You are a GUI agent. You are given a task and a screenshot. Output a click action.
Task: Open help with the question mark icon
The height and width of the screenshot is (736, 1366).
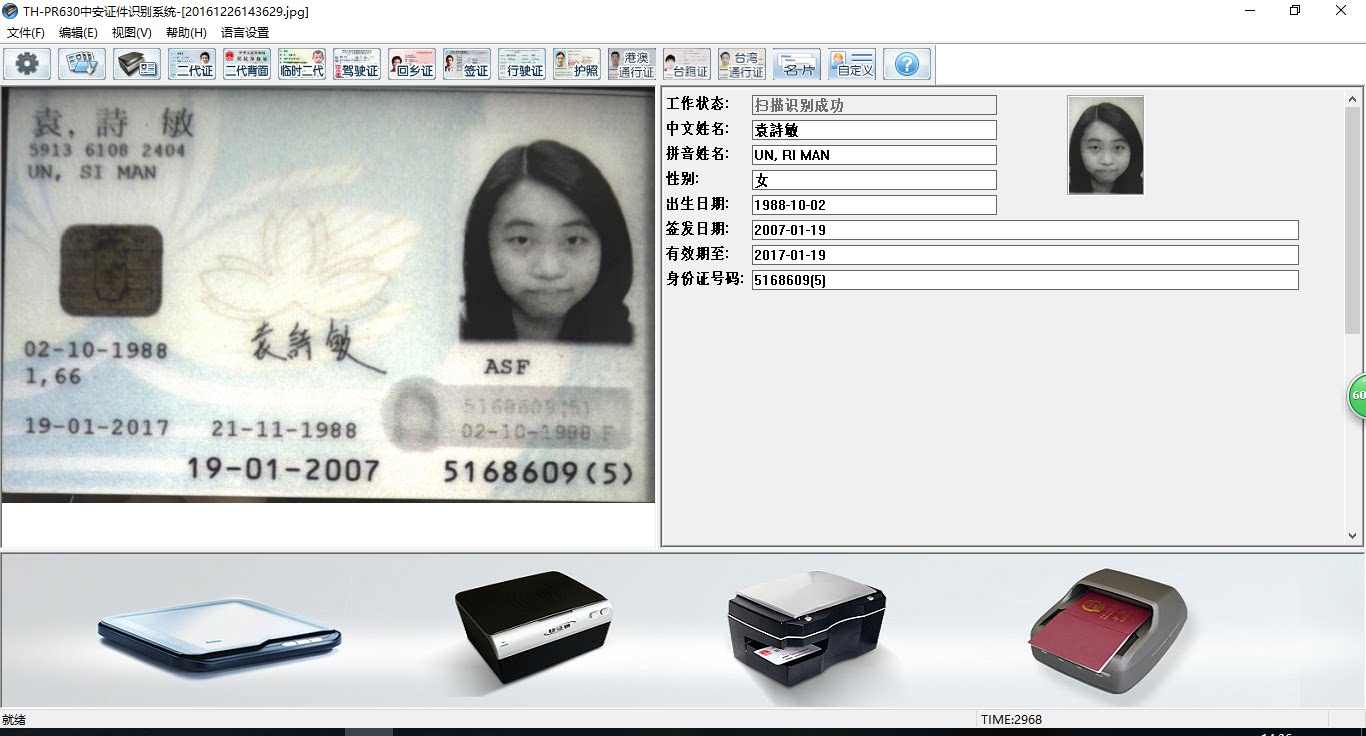[x=907, y=64]
